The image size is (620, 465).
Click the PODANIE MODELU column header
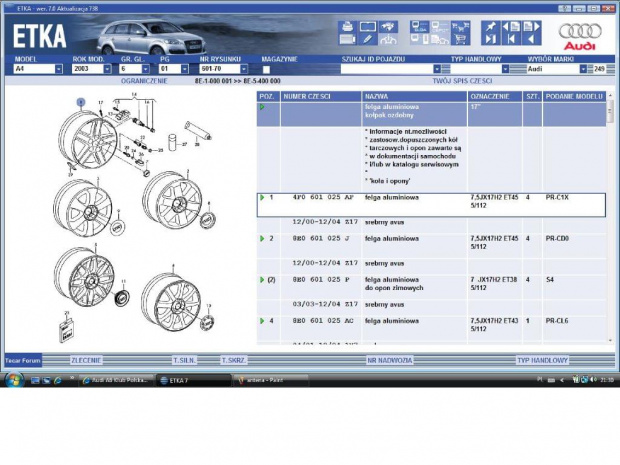pos(574,96)
